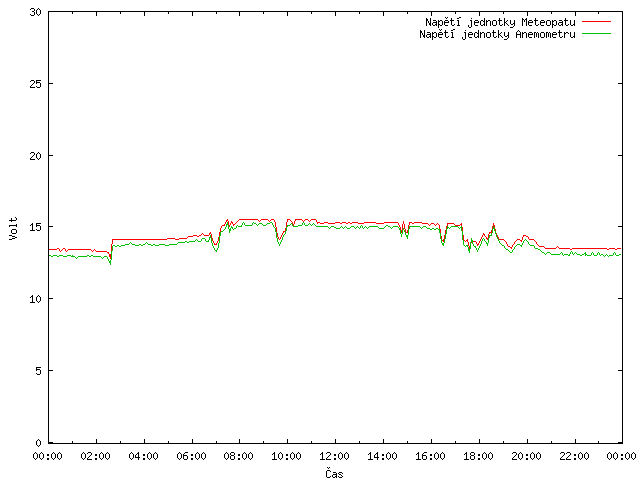Screen dimensions: 640x480
Task: Click the y-axis value 20
Action: click(x=36, y=156)
